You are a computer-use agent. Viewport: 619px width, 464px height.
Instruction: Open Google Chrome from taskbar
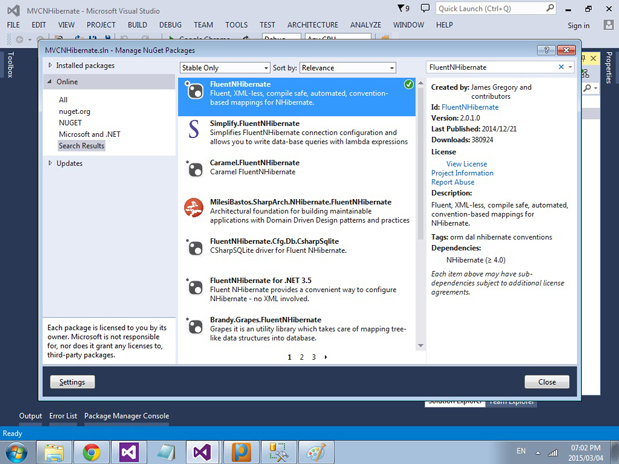92,453
